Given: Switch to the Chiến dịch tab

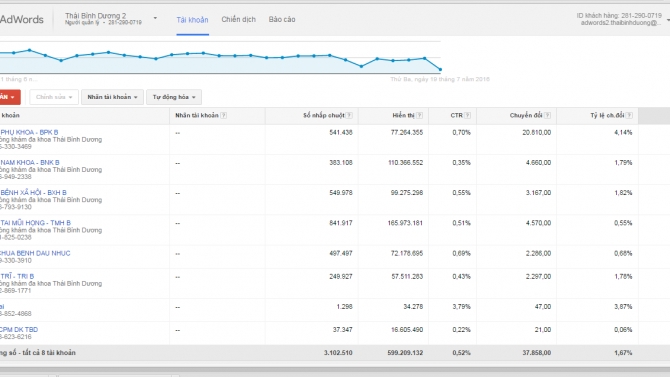Looking at the screenshot, I should (x=238, y=19).
